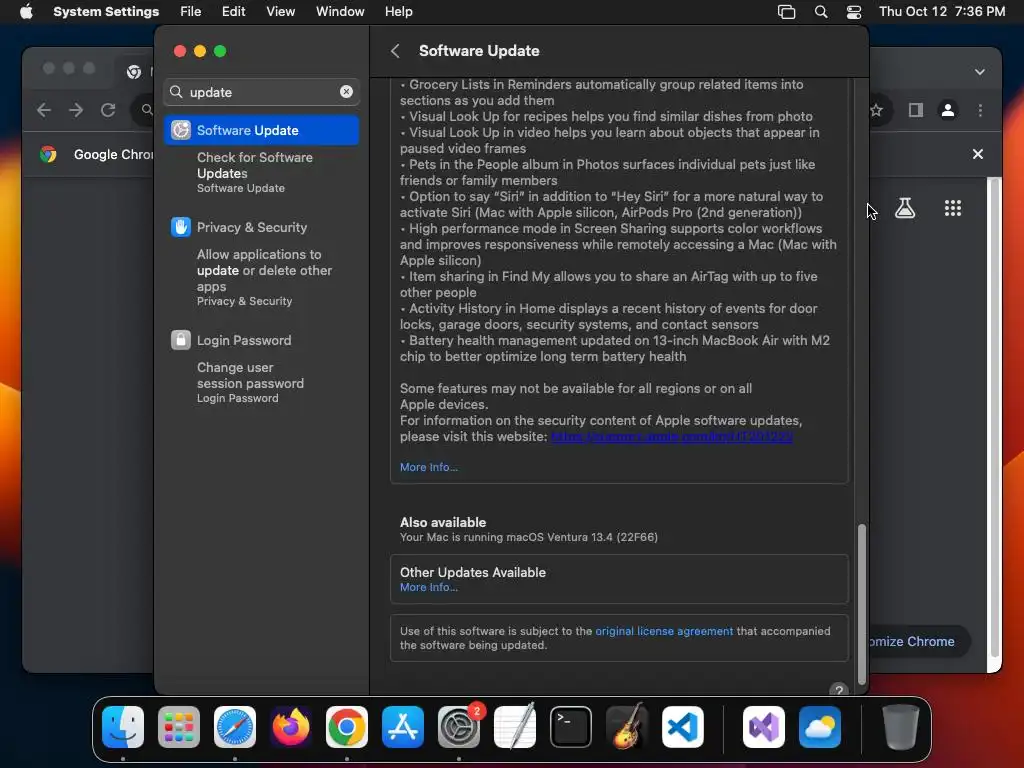Open the Apple menu
Image resolution: width=1024 pixels, height=768 pixels.
click(26, 12)
